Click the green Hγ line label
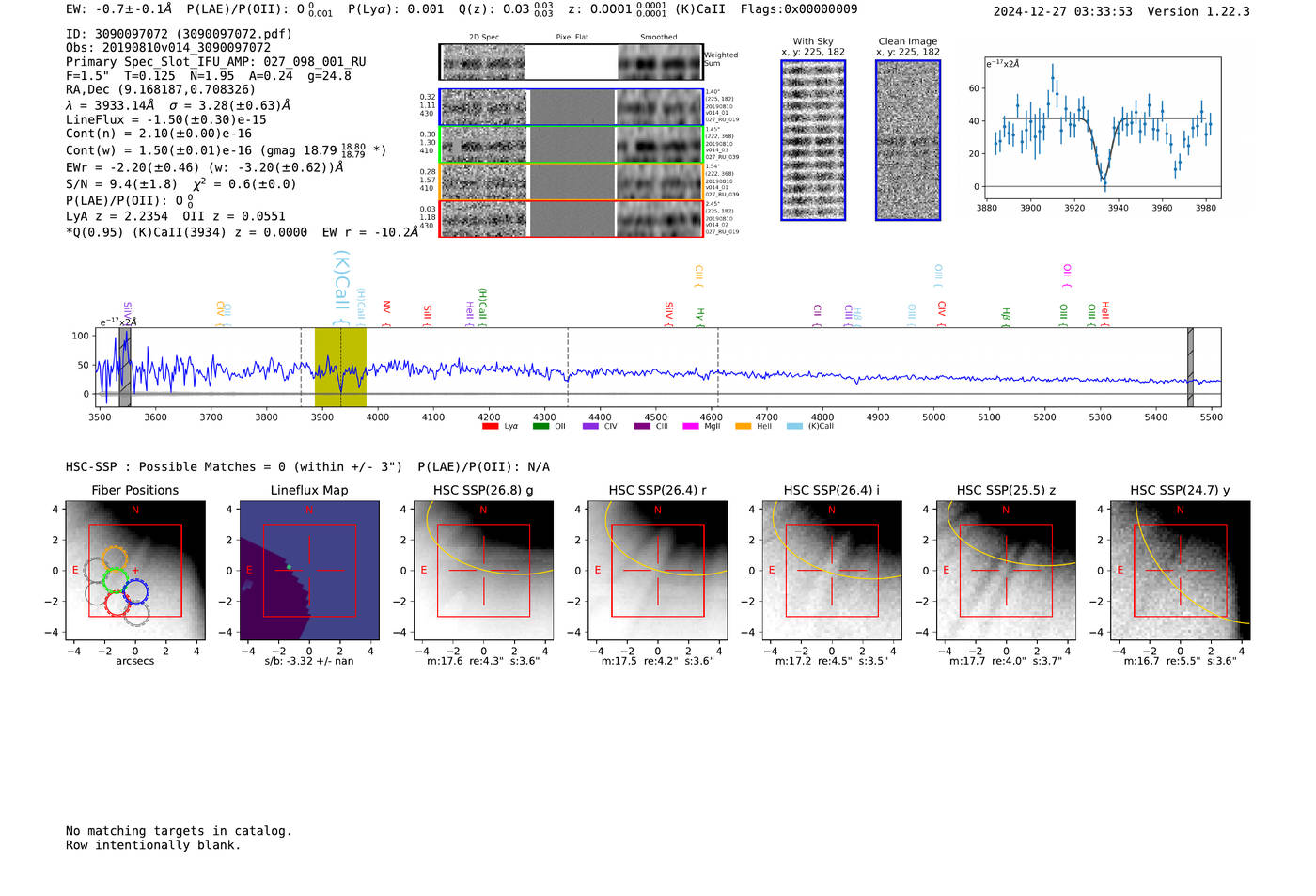This screenshot has width=1316, height=896. [x=700, y=317]
